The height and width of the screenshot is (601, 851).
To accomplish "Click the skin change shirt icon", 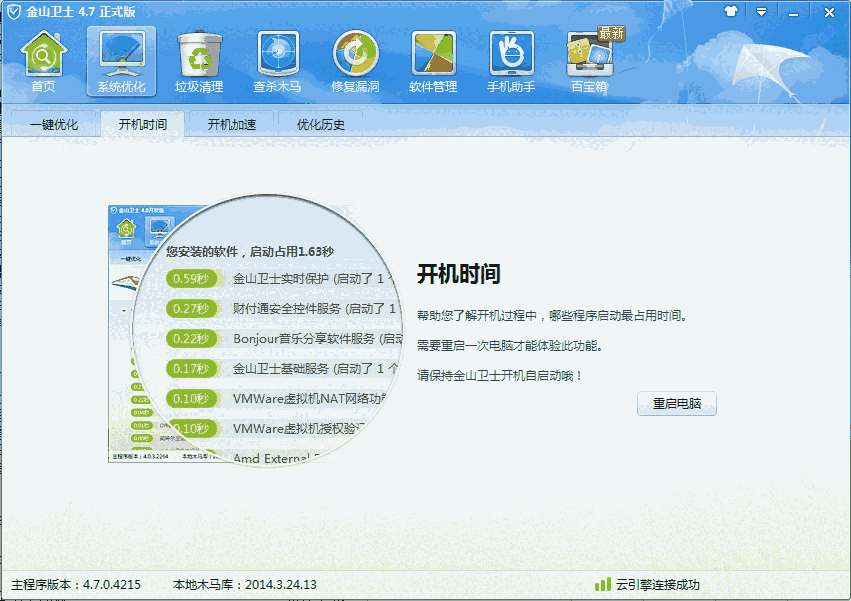I will tap(731, 11).
